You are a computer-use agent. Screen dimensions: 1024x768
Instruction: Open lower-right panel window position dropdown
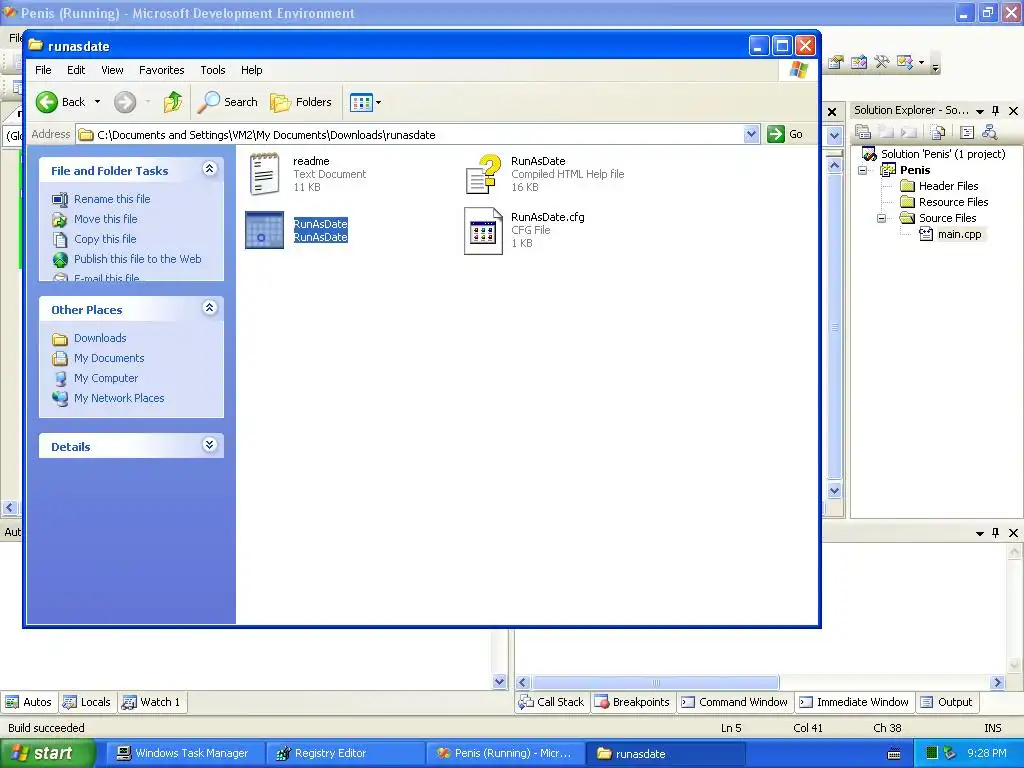pos(980,534)
